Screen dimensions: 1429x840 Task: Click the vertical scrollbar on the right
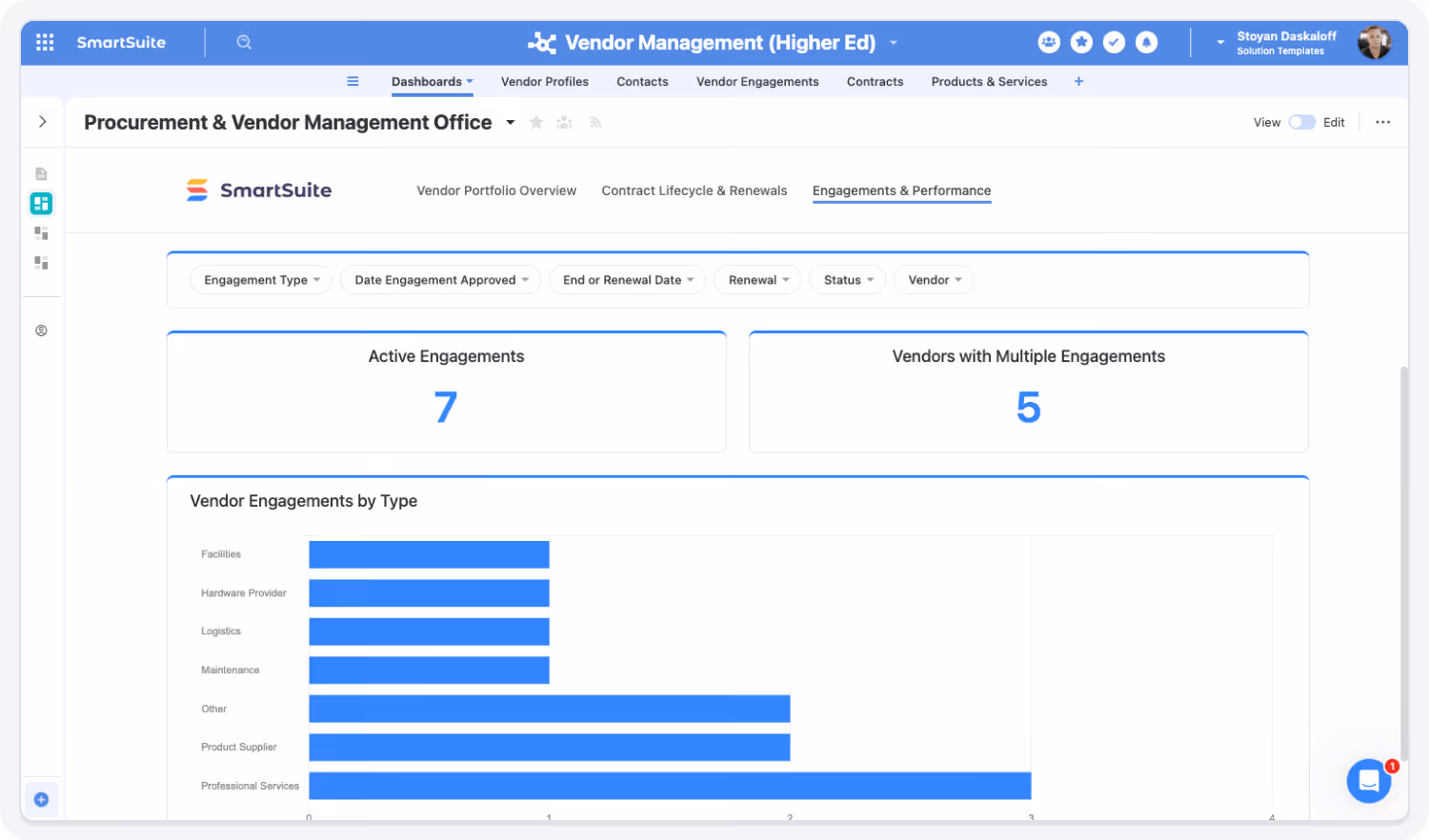1403,562
